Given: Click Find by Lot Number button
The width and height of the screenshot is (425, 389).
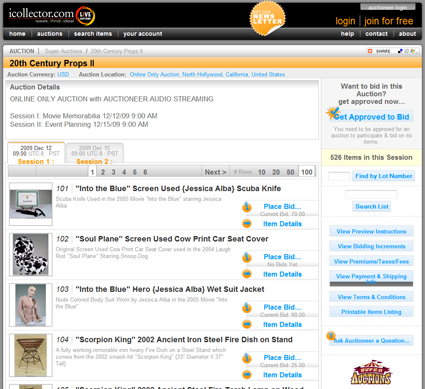Looking at the screenshot, I should pos(384,176).
